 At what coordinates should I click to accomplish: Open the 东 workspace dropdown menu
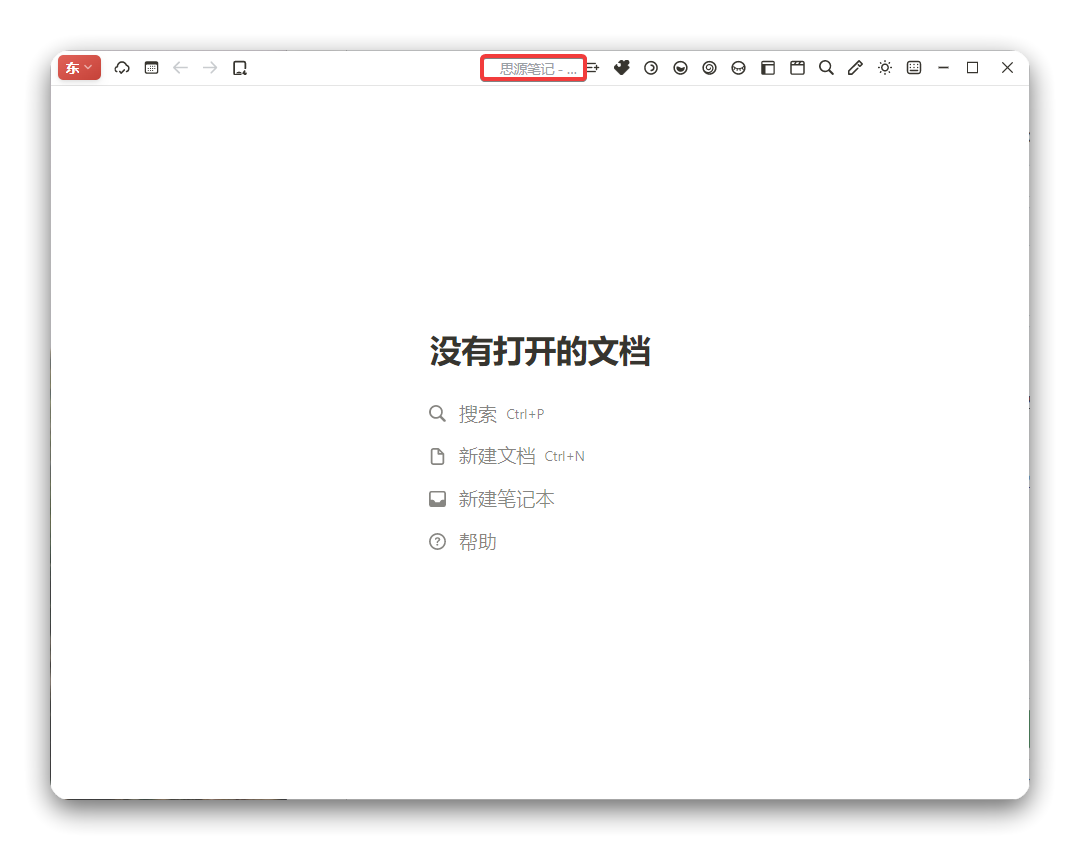(x=79, y=67)
